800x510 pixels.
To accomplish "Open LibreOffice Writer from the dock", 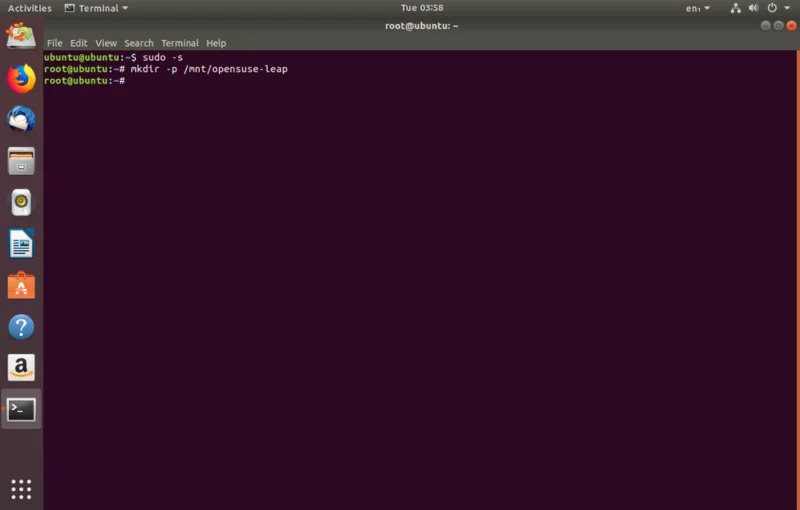I will coord(21,244).
